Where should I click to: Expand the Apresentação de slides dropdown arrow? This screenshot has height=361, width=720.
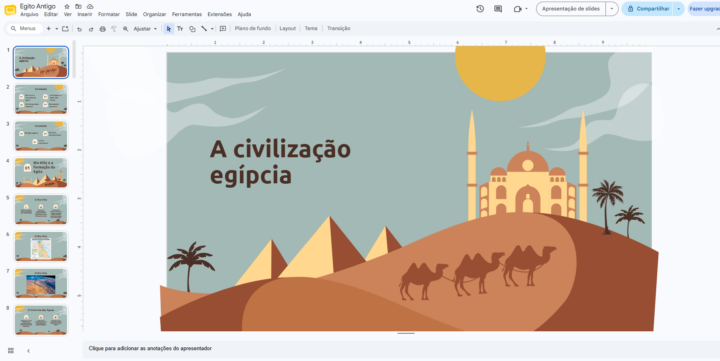click(612, 9)
